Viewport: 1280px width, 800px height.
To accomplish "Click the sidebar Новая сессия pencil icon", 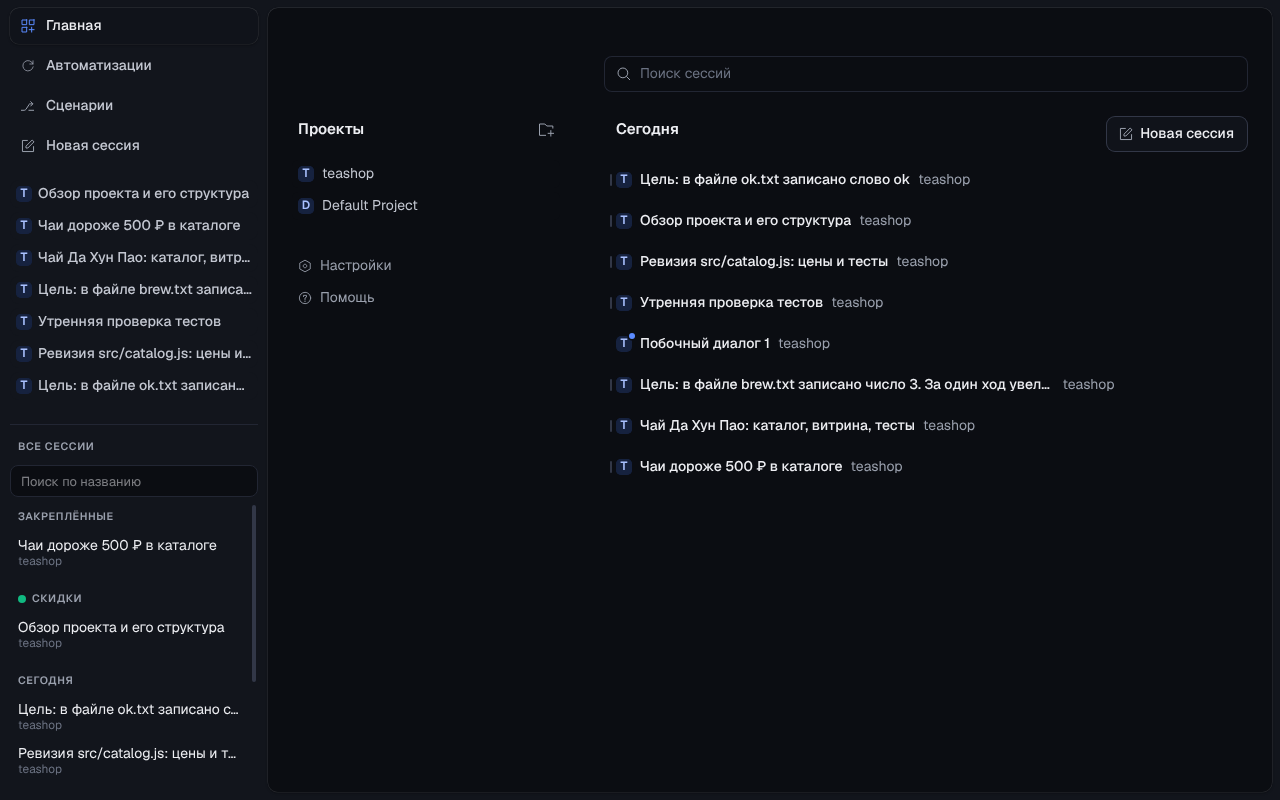I will pyautogui.click(x=28, y=146).
